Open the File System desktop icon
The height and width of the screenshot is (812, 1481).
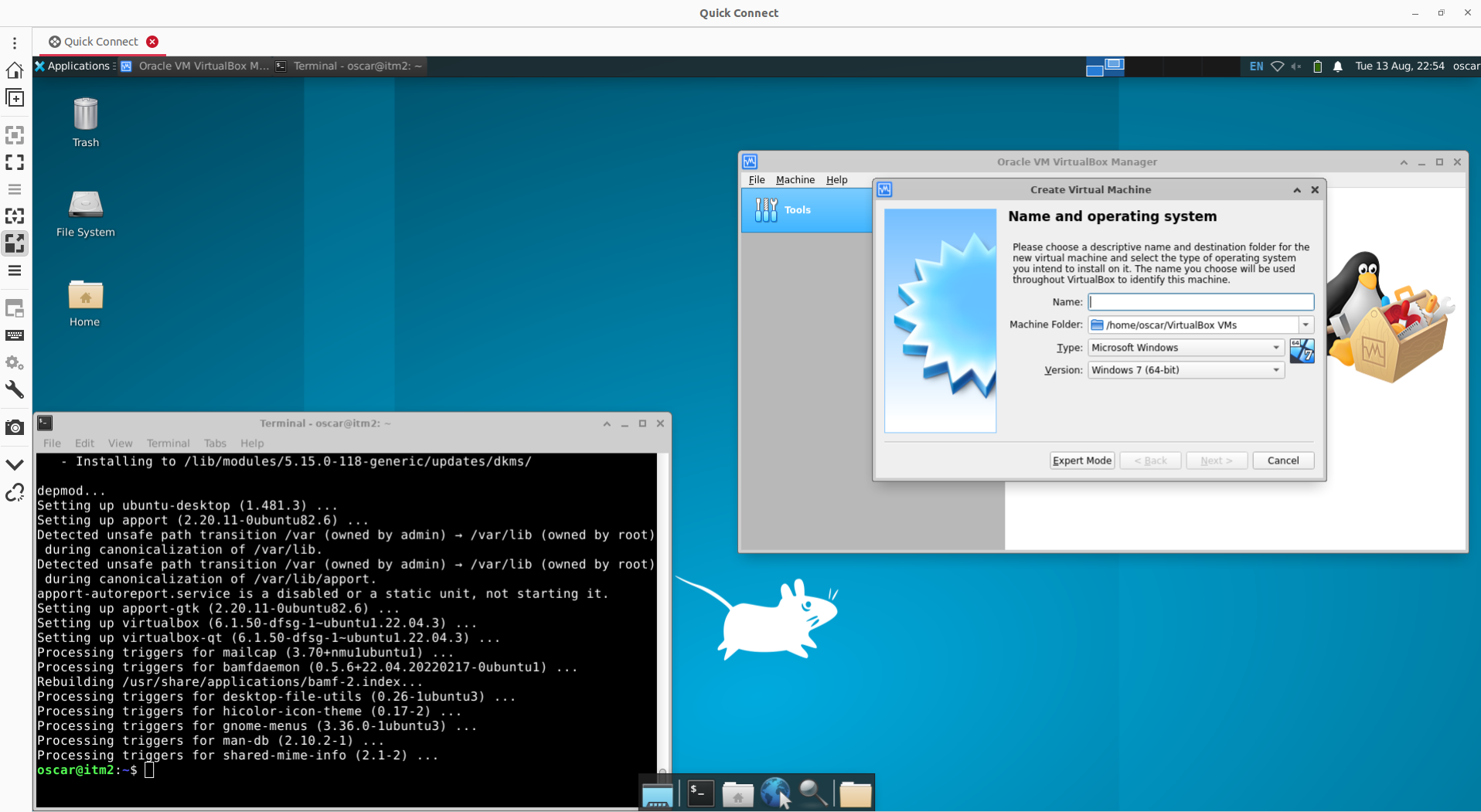85,205
